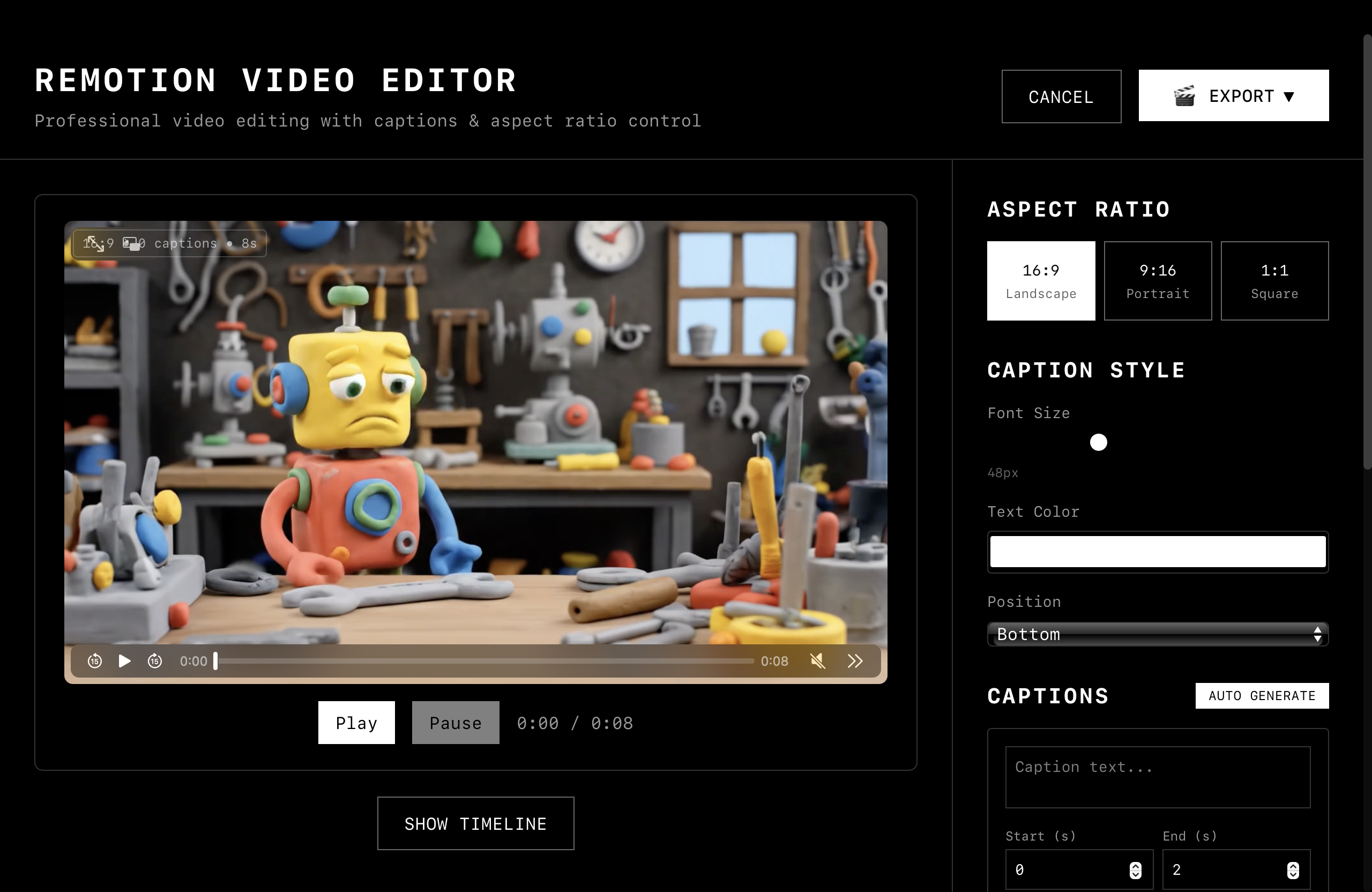Click the Caption text input field

point(1158,777)
